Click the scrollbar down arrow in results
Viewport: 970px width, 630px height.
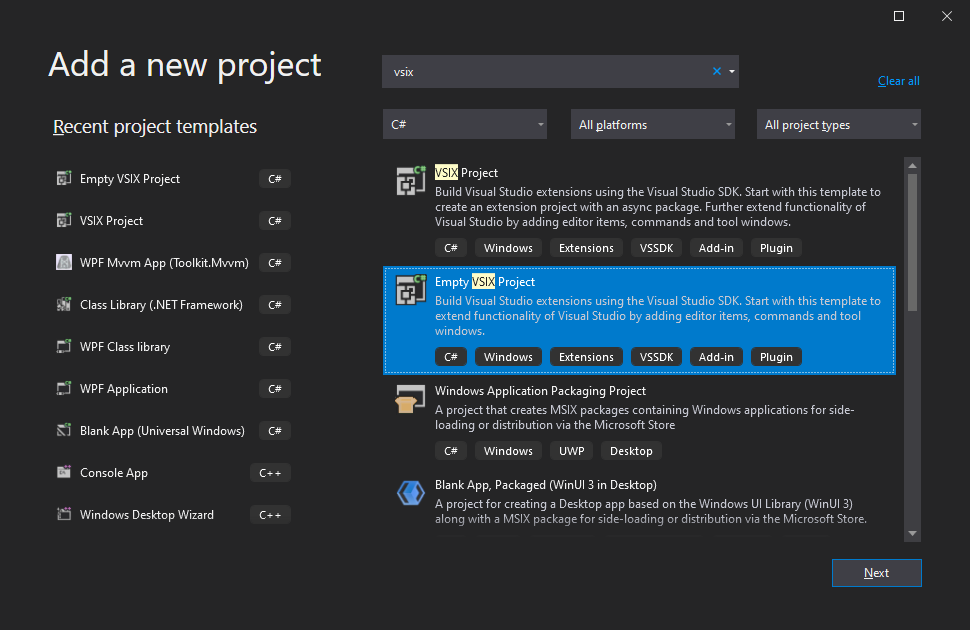click(912, 533)
